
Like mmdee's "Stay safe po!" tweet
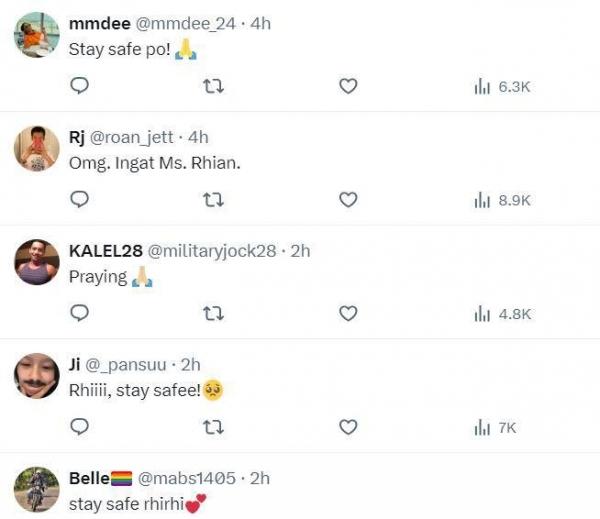(348, 87)
